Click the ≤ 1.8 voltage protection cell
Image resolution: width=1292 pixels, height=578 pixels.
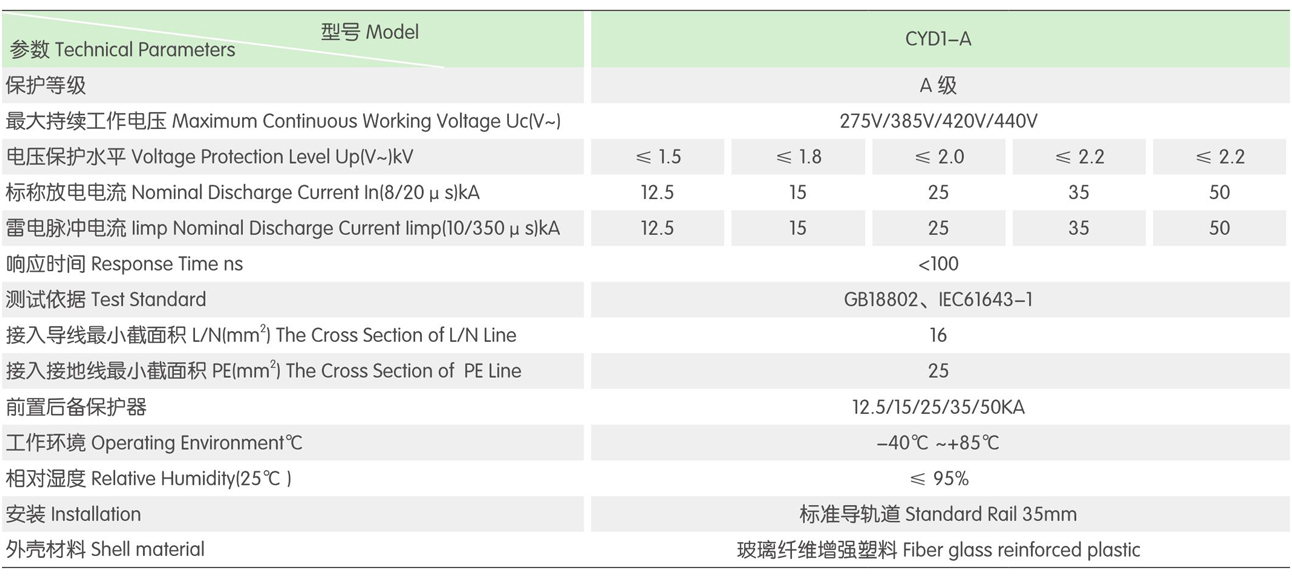797,157
